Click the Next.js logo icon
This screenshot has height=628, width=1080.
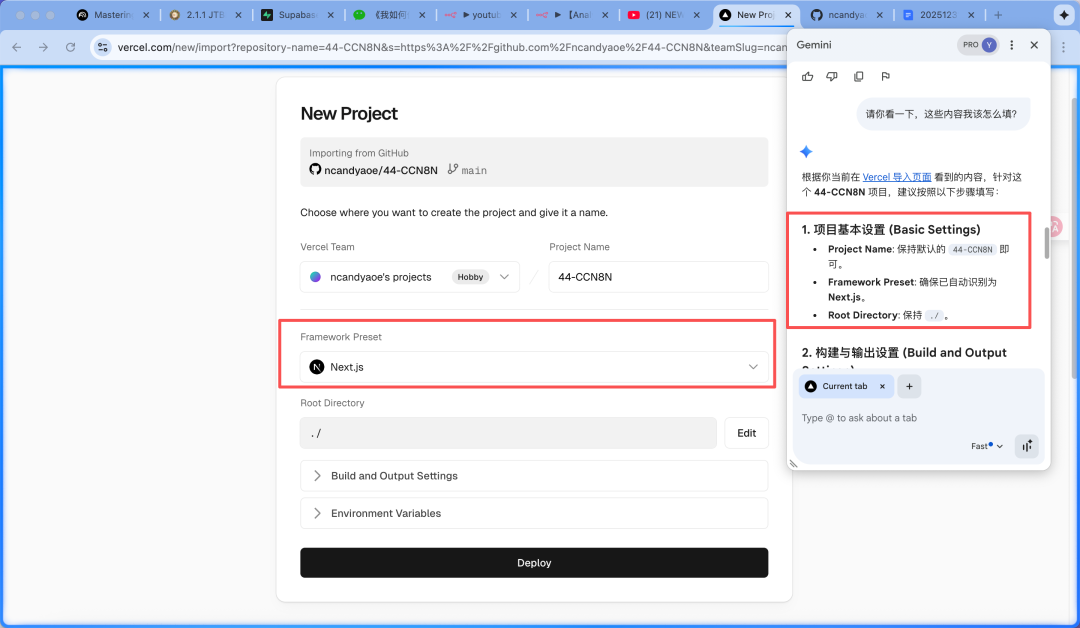[x=316, y=367]
